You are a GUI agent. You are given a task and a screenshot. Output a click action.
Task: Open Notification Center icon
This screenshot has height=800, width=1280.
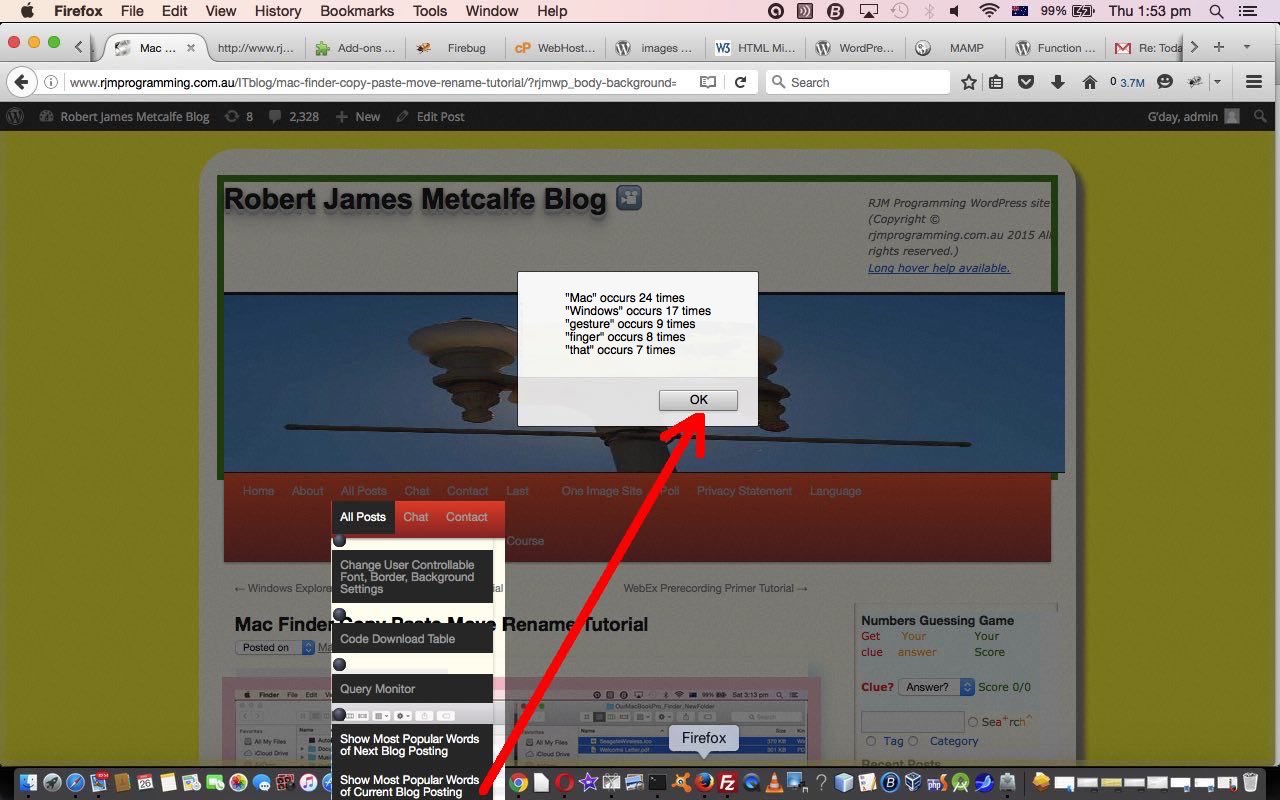[1247, 11]
